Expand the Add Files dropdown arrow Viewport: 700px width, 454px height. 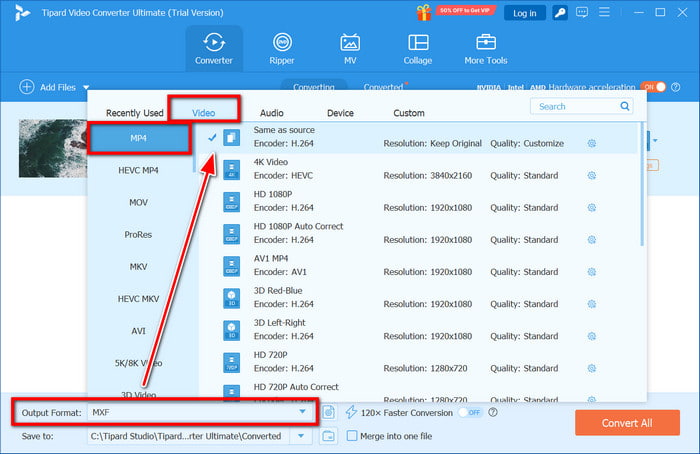86,87
